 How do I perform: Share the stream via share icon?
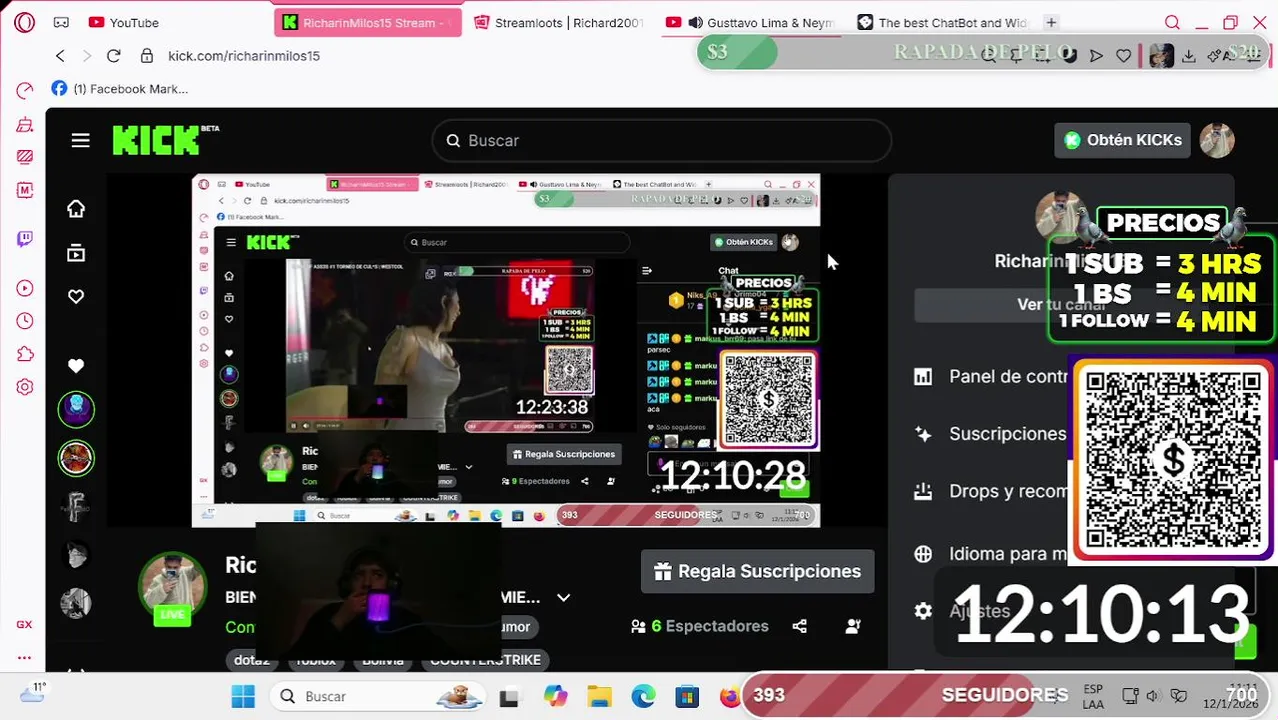pyautogui.click(x=799, y=626)
